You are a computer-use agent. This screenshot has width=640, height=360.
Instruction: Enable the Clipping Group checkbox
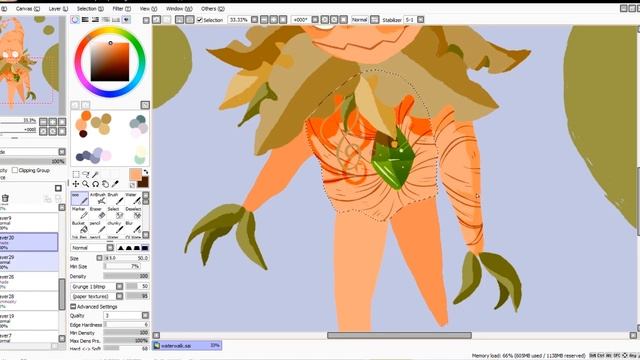click(x=15, y=170)
